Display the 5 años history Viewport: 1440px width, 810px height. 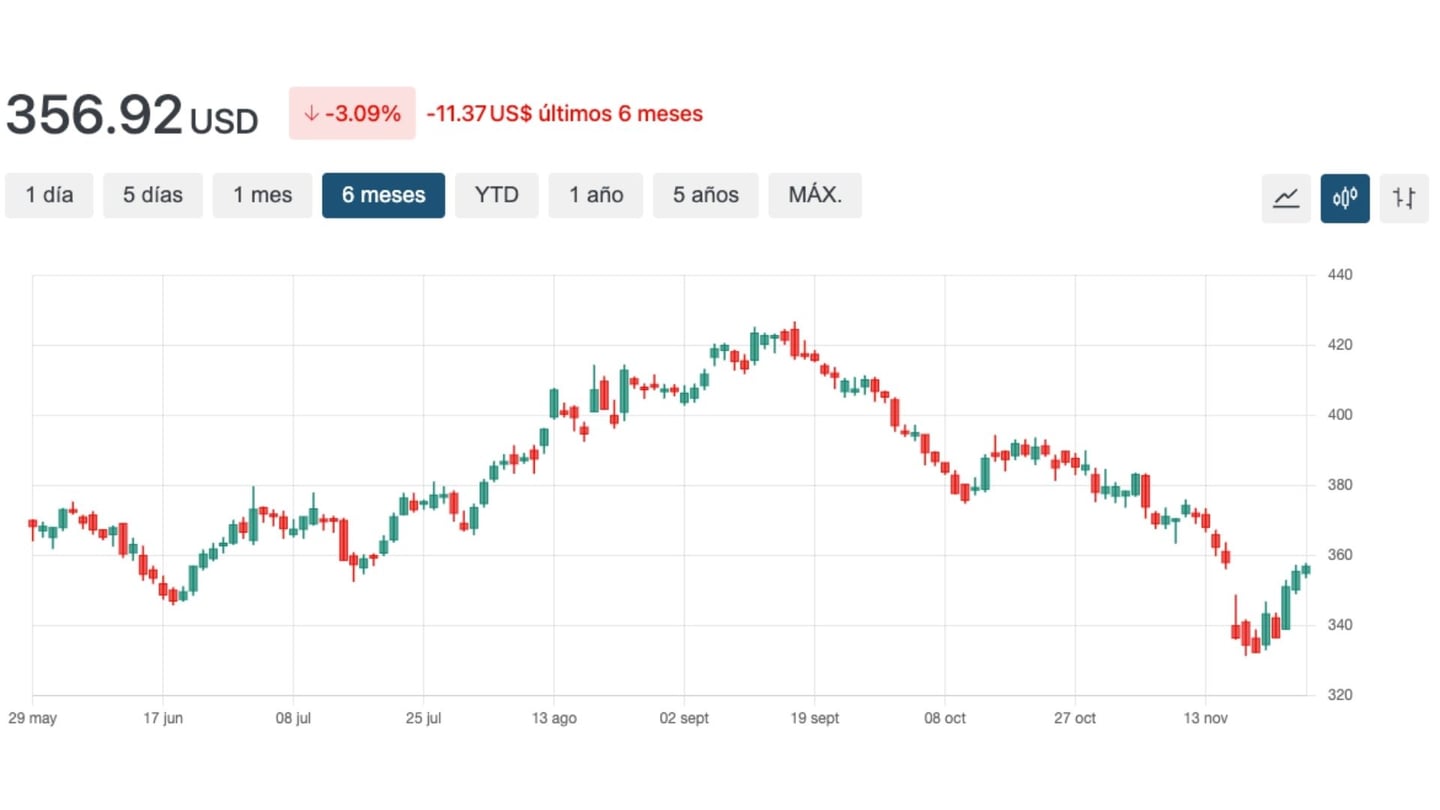click(705, 195)
